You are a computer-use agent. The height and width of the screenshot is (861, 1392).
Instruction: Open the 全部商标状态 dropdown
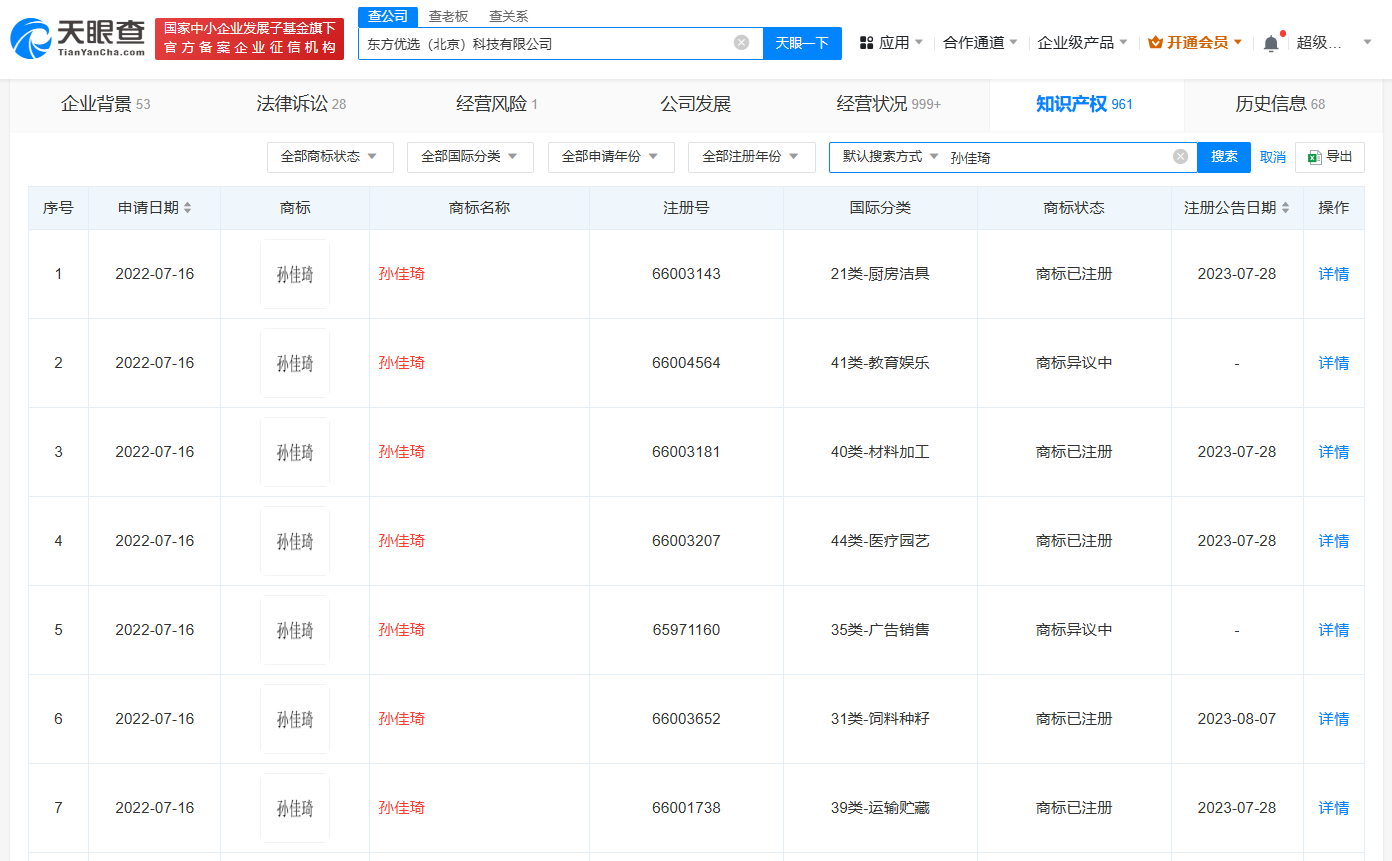coord(330,157)
